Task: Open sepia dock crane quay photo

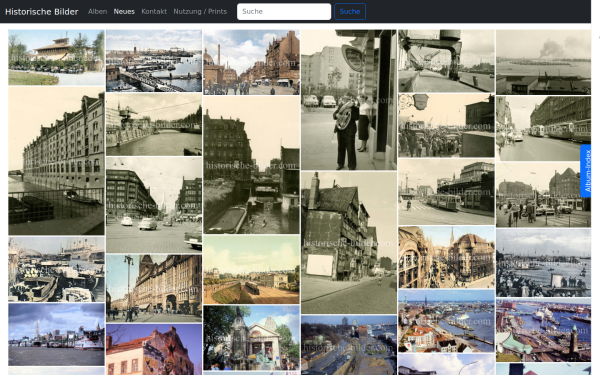Action: [x=446, y=61]
